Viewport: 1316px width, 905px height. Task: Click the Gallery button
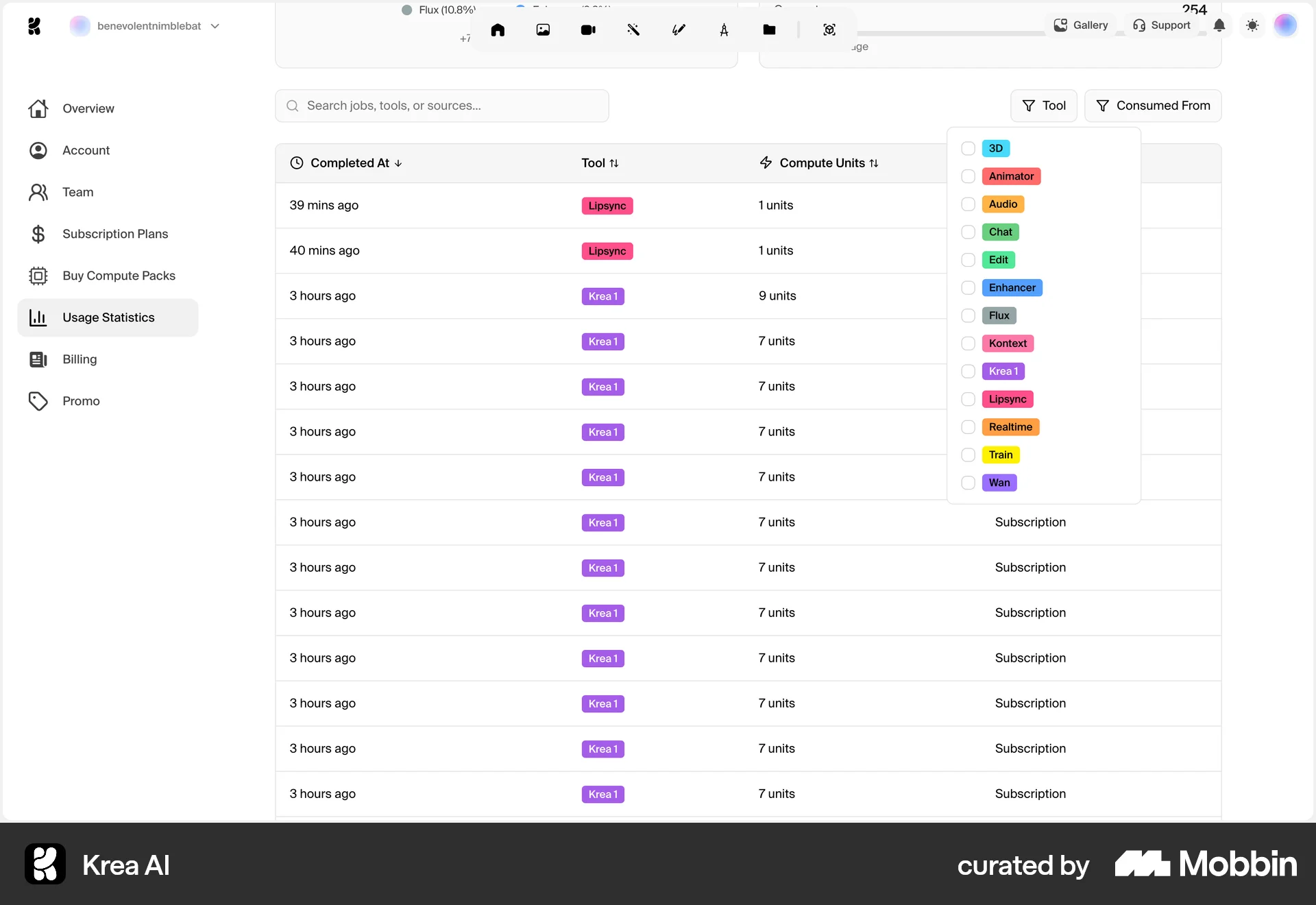click(x=1081, y=25)
